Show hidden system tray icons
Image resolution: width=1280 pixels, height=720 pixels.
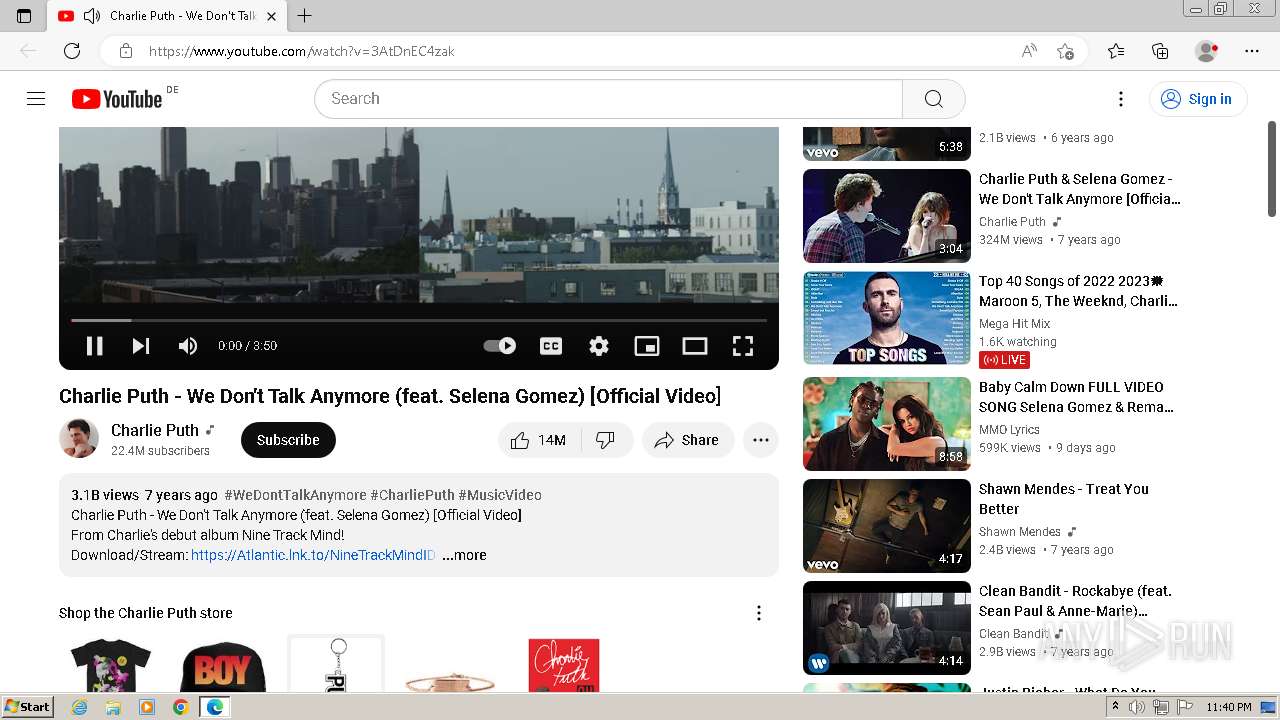click(x=1115, y=707)
